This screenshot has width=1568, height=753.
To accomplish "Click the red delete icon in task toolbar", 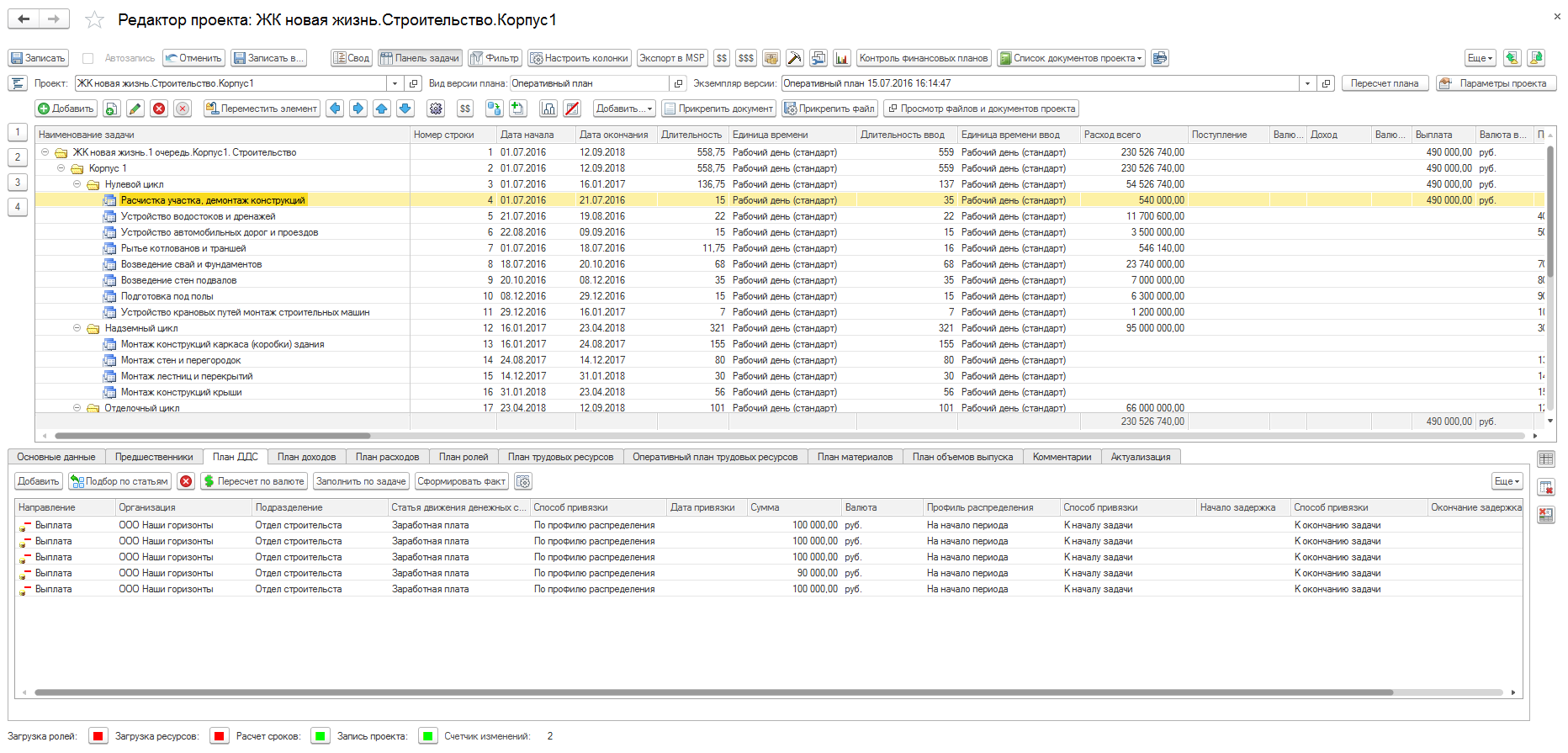I will 159,109.
